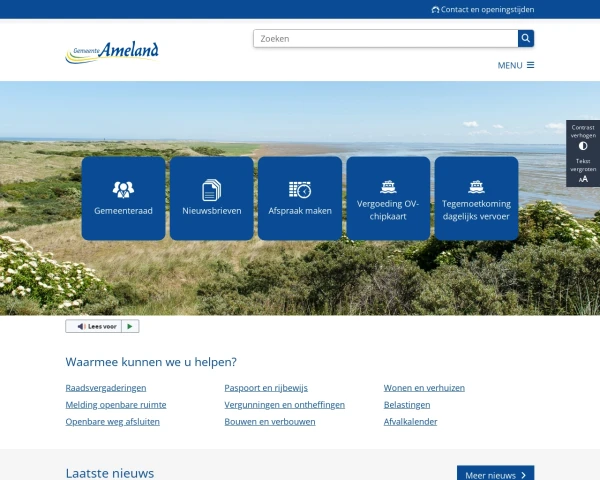
Task: Toggle Contrast verhogen
Action: [583, 137]
